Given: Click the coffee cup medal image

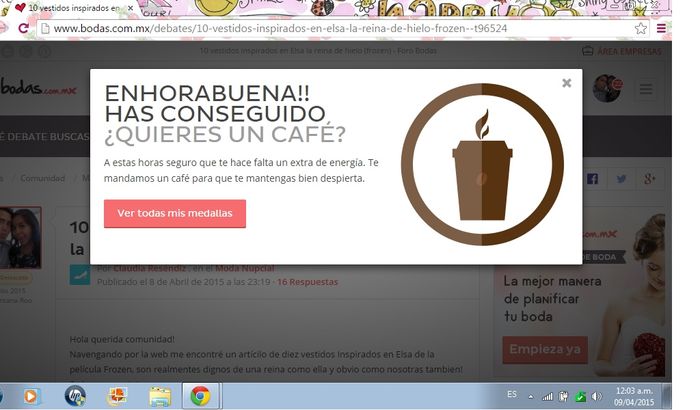Looking at the screenshot, I should coord(483,166).
